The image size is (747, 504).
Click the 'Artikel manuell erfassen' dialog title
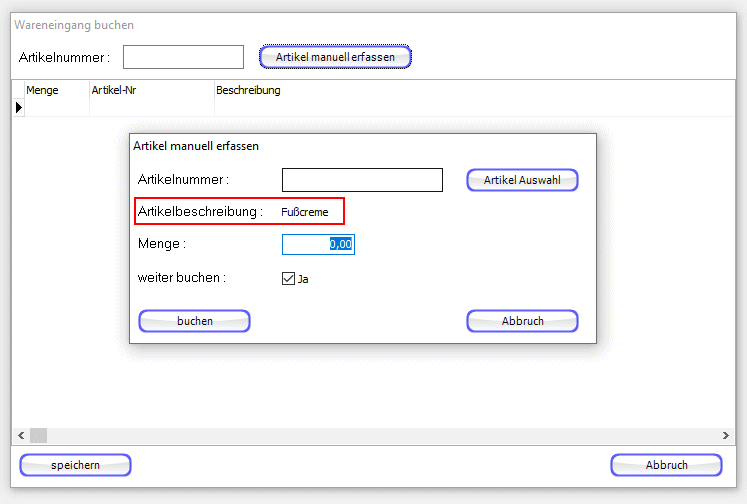196,146
